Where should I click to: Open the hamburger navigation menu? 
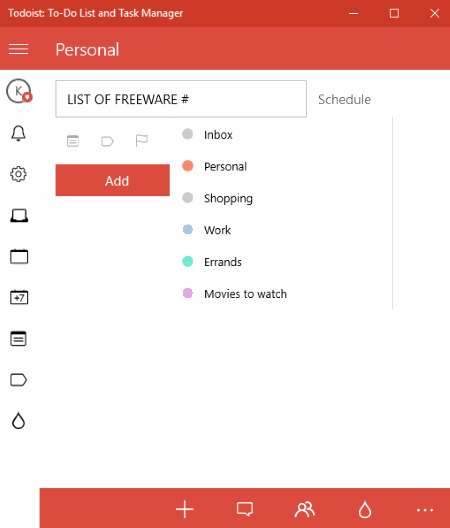tap(19, 49)
